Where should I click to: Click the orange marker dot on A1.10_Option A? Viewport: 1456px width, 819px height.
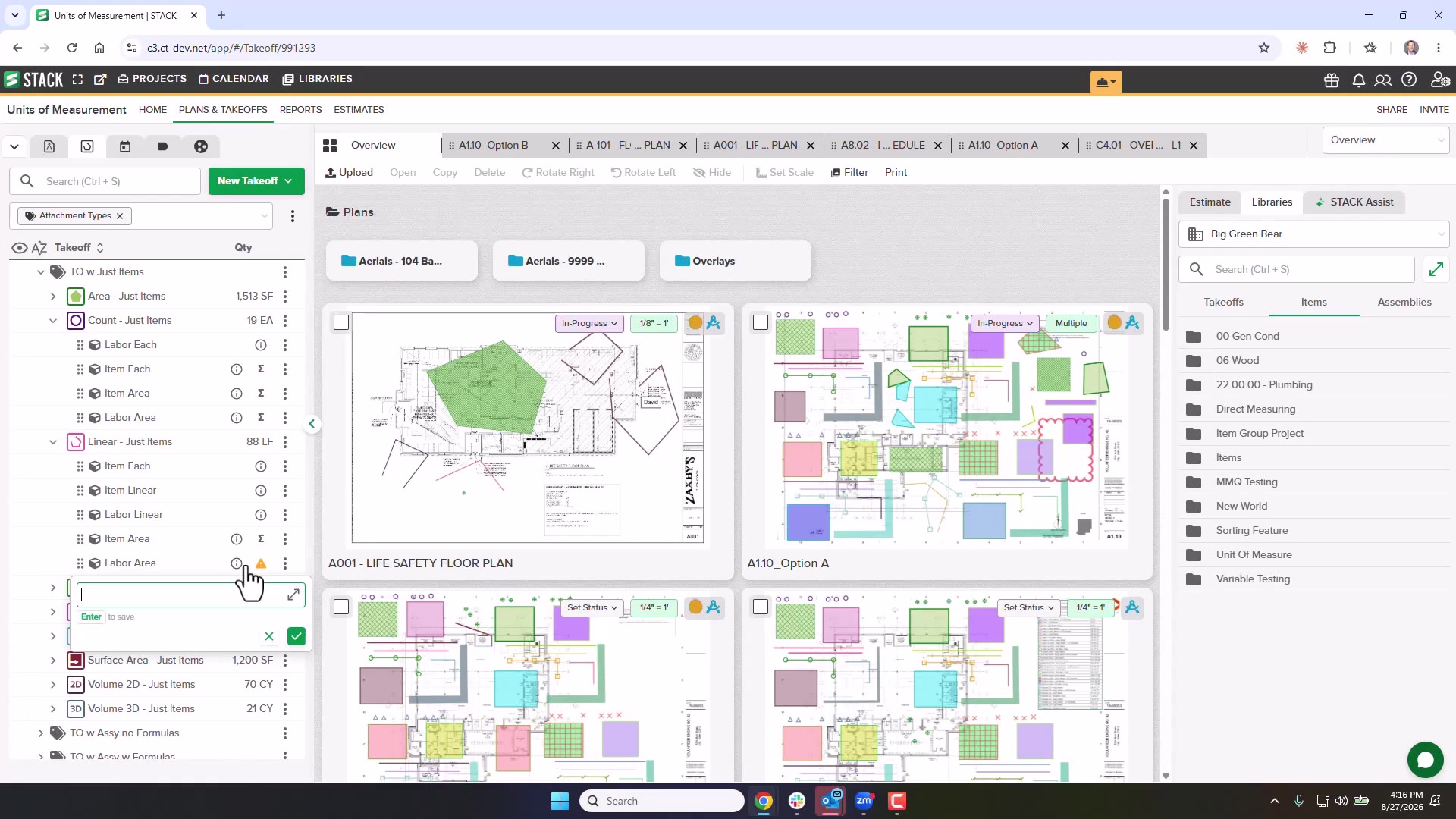[x=1114, y=323]
